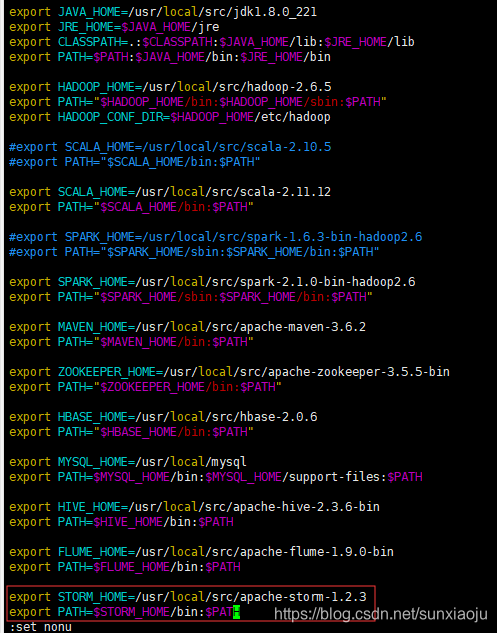Click the line 'export HBASE_HOME=/usr/local/src/hbase-2.0.6'
497x633 pixels.
tap(163, 417)
